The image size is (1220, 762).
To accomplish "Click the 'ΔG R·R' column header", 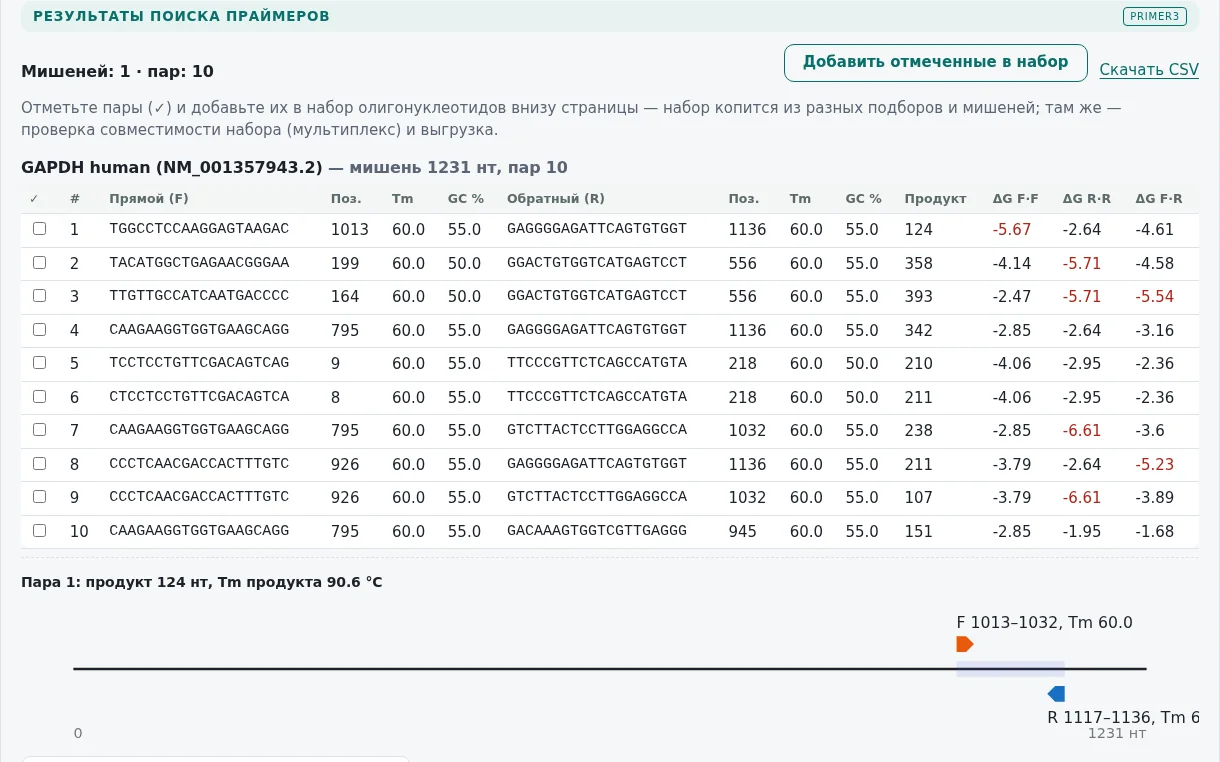I will point(1086,199).
